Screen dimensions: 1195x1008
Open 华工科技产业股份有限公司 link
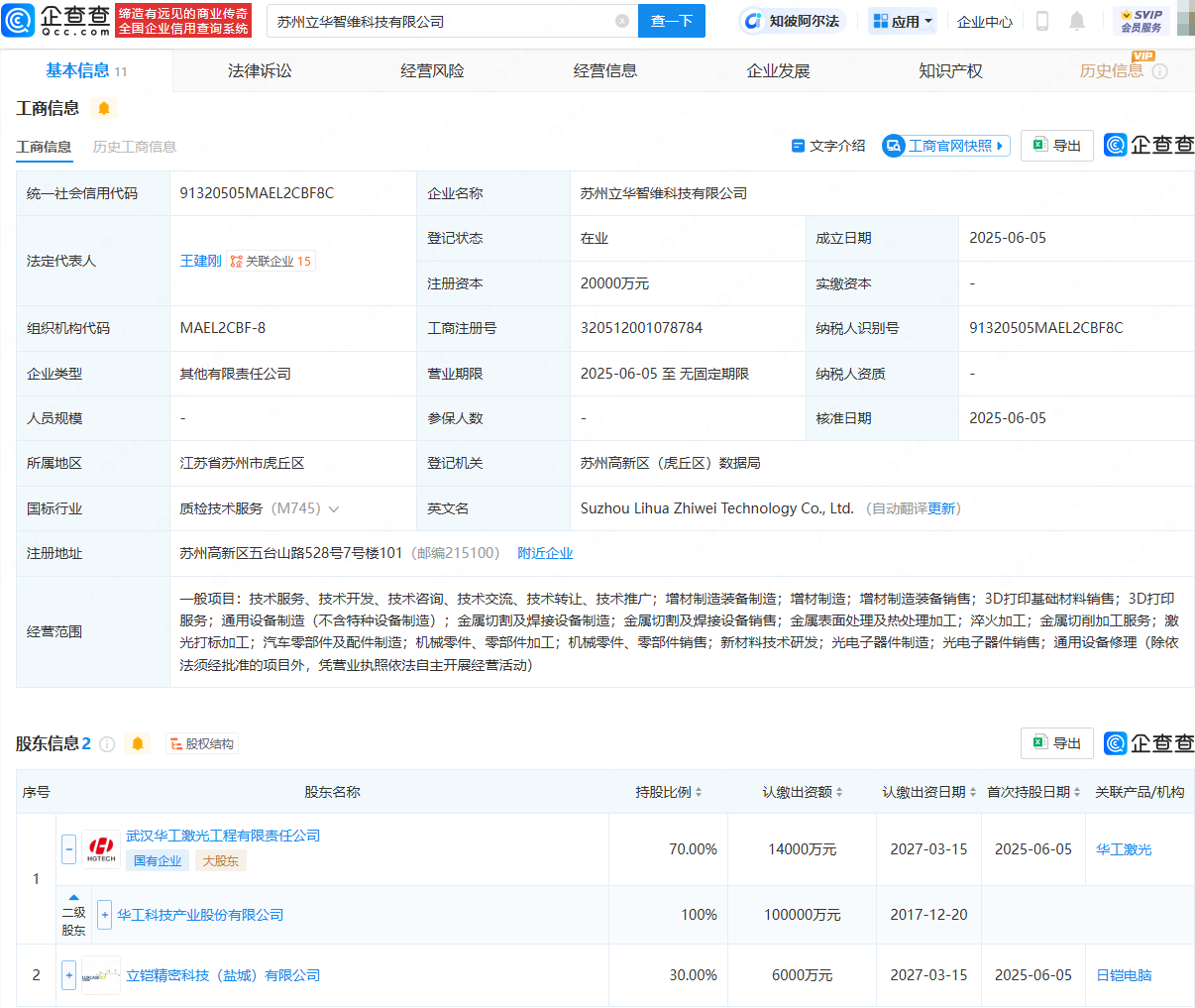click(200, 915)
